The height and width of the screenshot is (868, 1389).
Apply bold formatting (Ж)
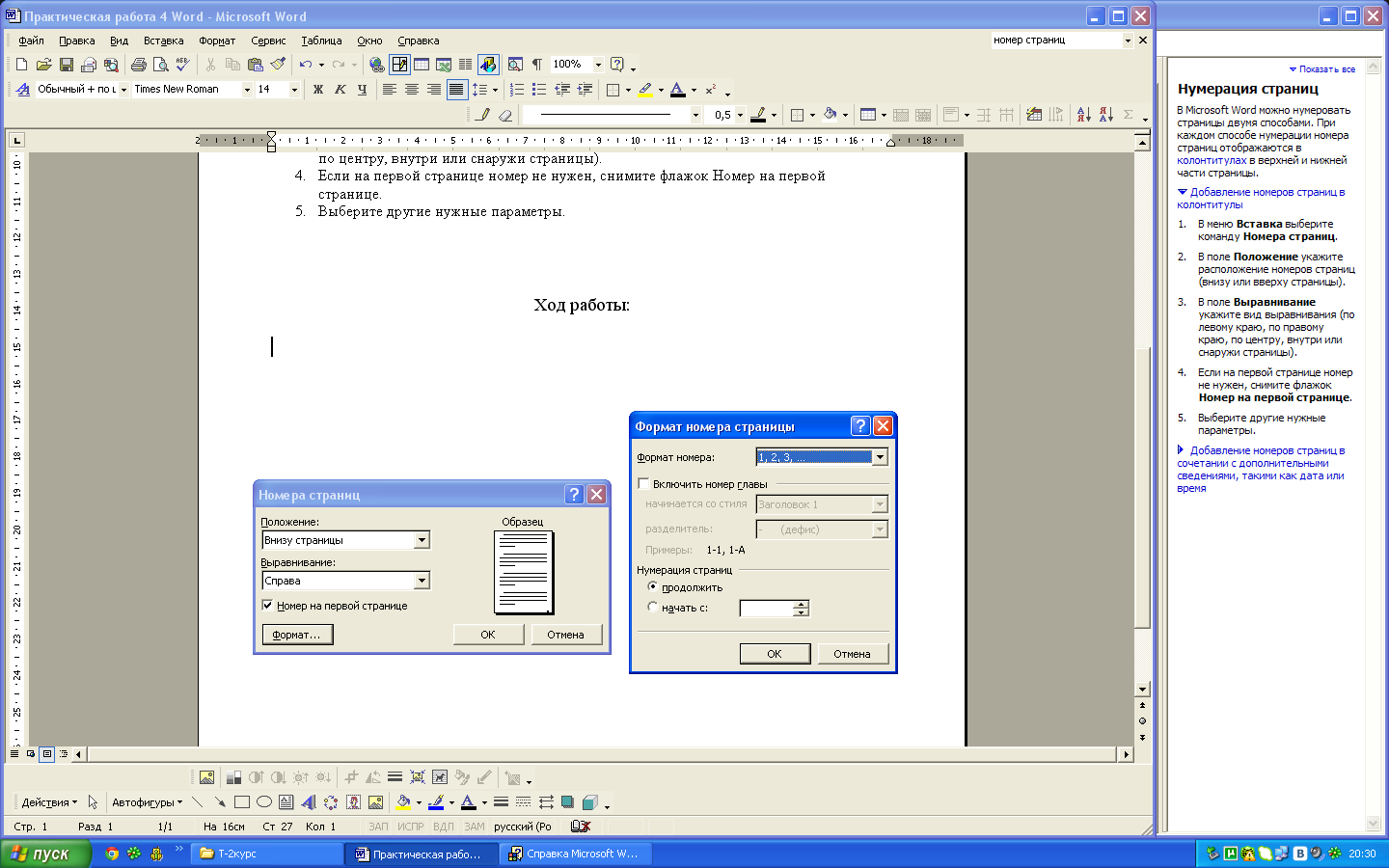(318, 90)
